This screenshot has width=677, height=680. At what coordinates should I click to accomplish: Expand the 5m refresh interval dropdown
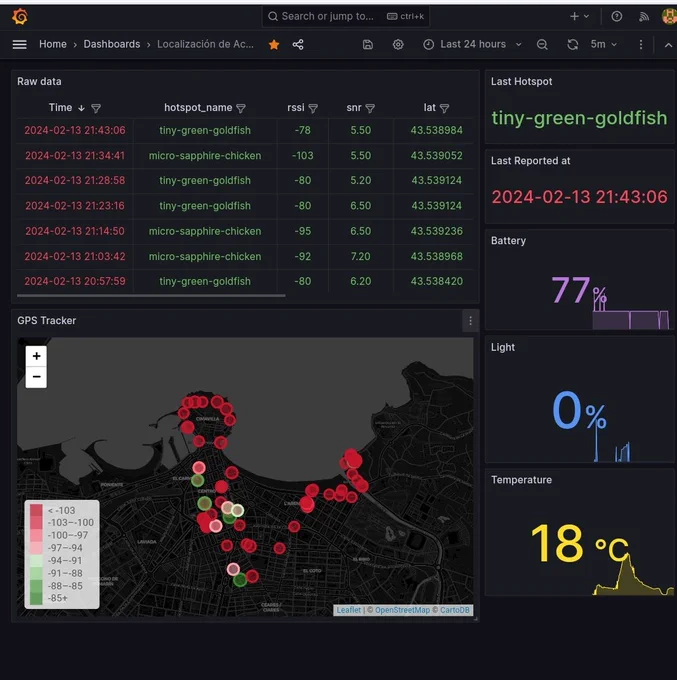(604, 44)
